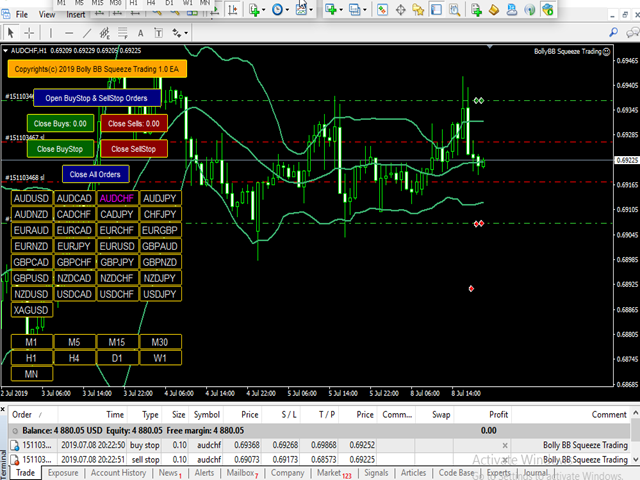The height and width of the screenshot is (480, 640).
Task: Click Open BuyStop & SellStop Orders button
Action: [x=97, y=98]
